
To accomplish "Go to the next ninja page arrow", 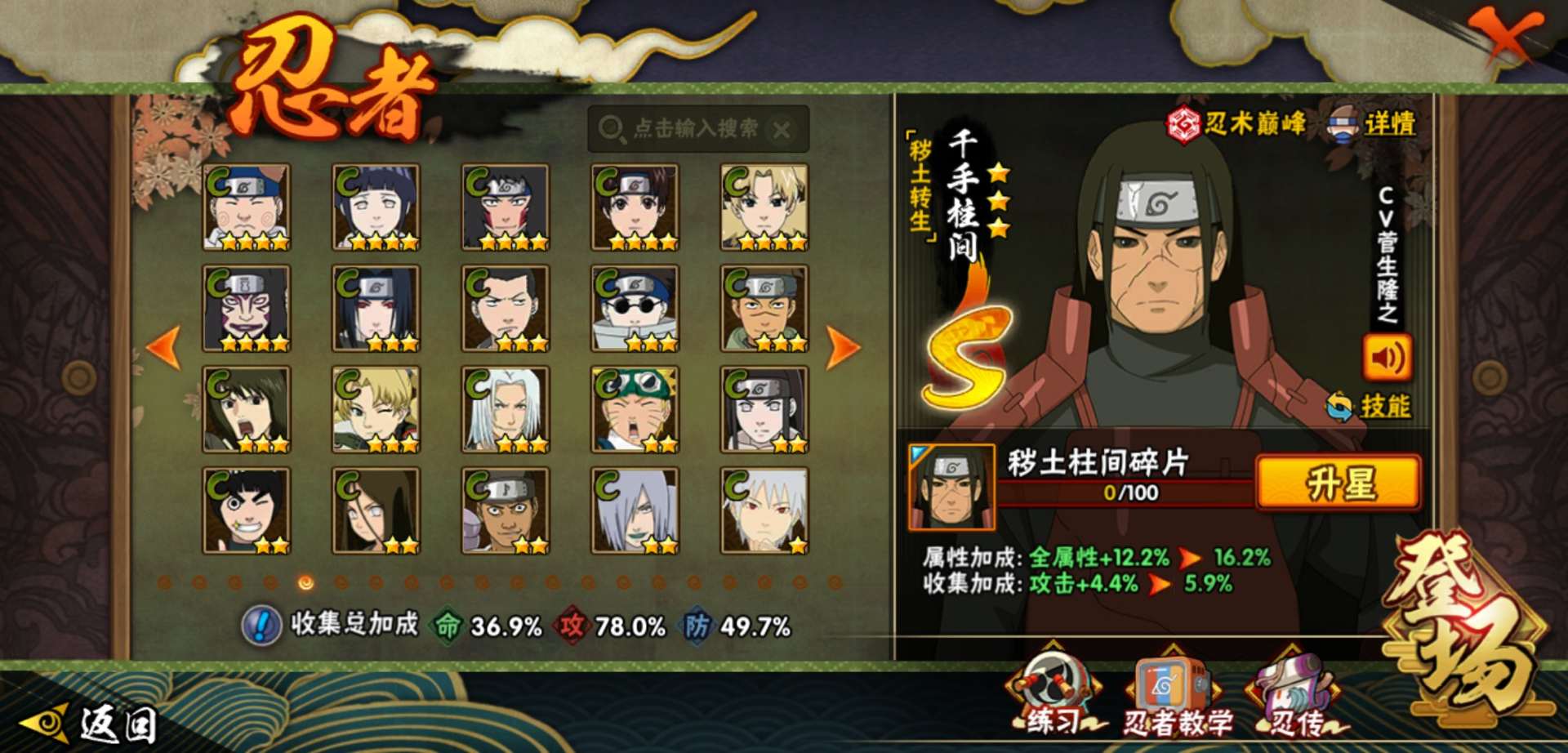I will [844, 347].
